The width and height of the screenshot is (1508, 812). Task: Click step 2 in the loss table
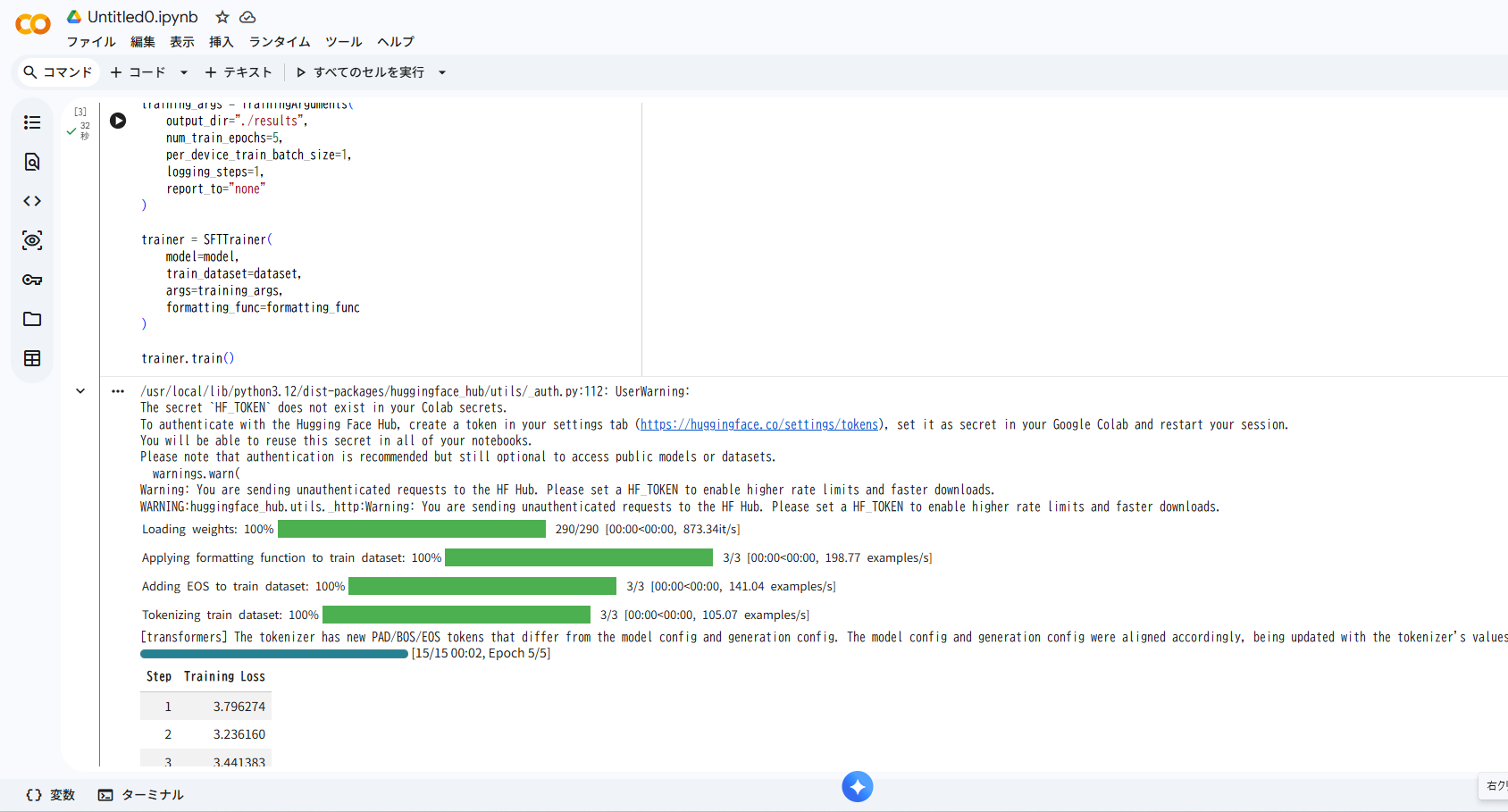tap(168, 734)
